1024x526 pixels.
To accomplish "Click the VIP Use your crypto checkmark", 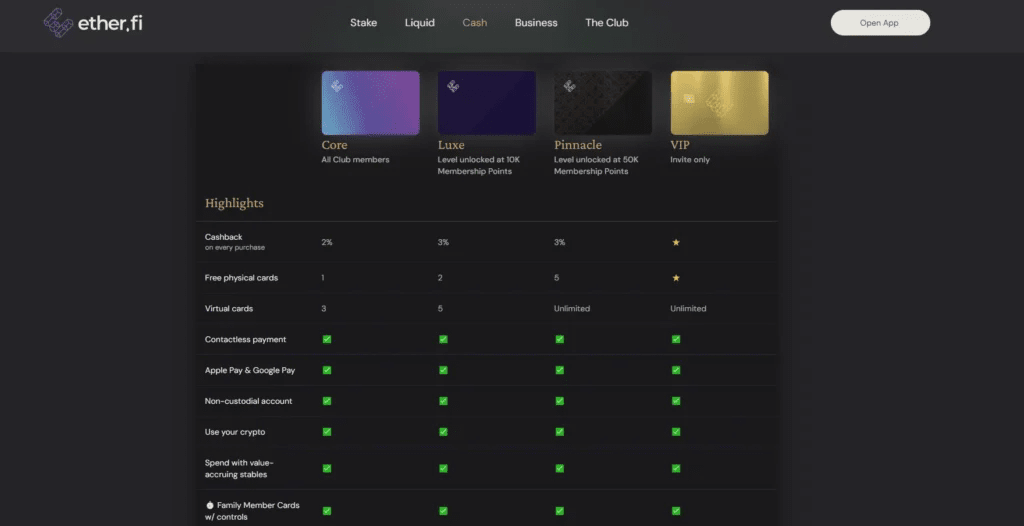I will point(676,432).
